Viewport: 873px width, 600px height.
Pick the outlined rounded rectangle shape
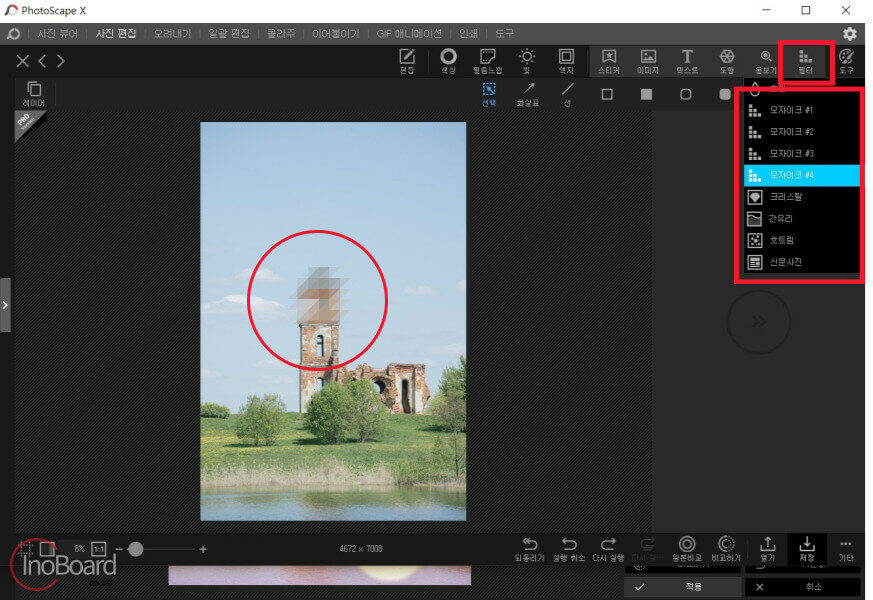(686, 94)
